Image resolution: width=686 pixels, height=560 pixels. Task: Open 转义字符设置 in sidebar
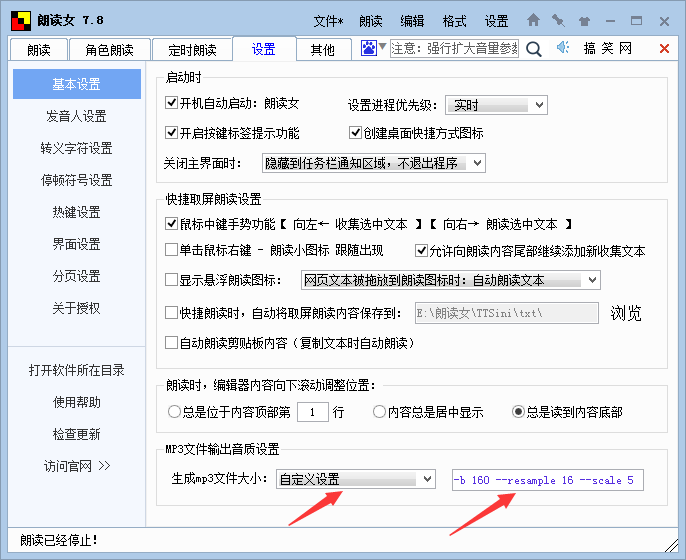(77, 148)
